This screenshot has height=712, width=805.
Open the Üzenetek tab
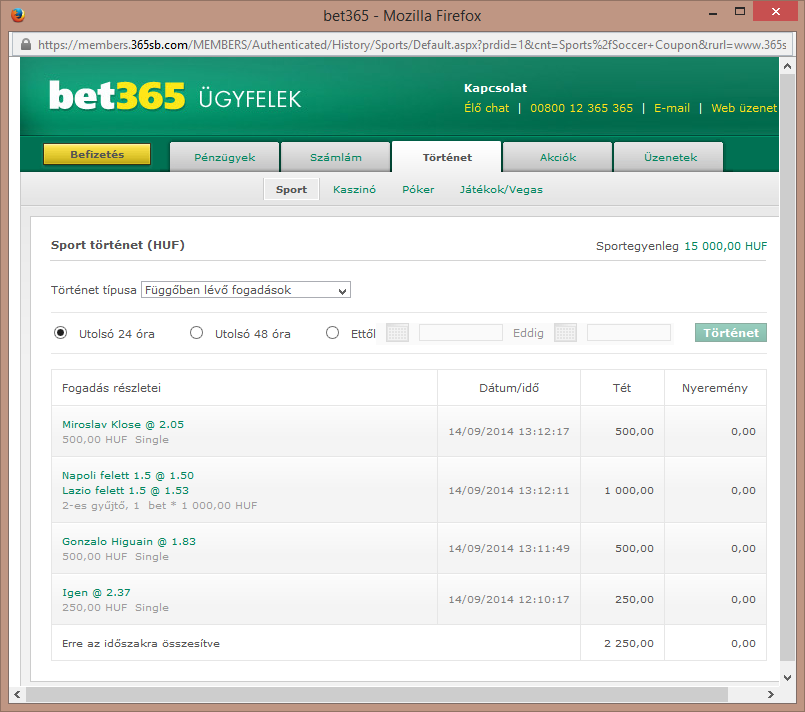pyautogui.click(x=669, y=158)
